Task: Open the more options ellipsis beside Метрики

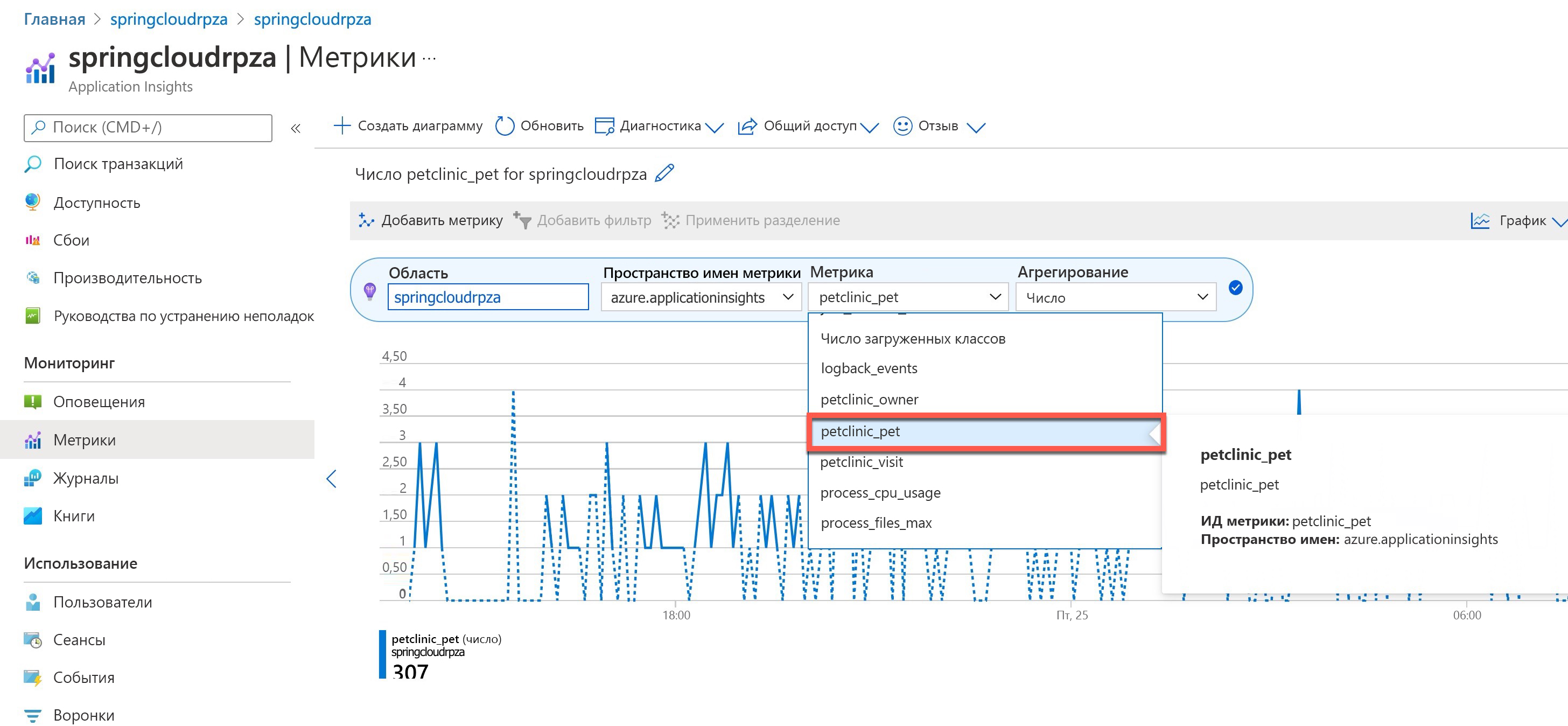Action: point(429,59)
